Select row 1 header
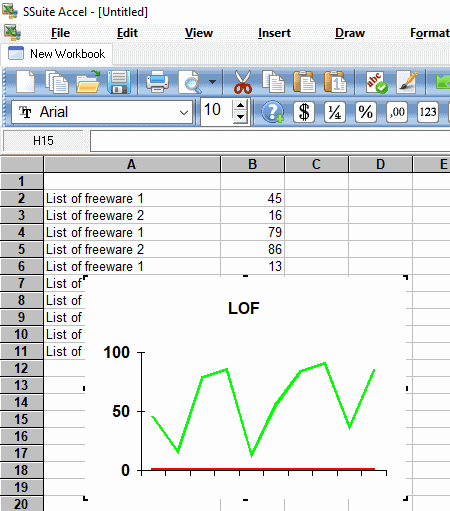The width and height of the screenshot is (450, 511). 22,181
